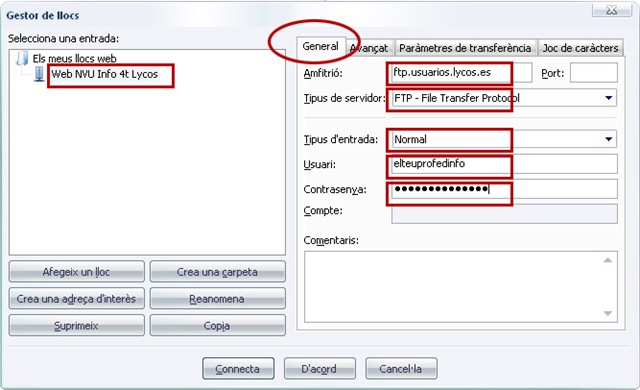Screen dimensions: 640x390
Task: Click Crea una adreça d'interès button
Action: coord(76,299)
